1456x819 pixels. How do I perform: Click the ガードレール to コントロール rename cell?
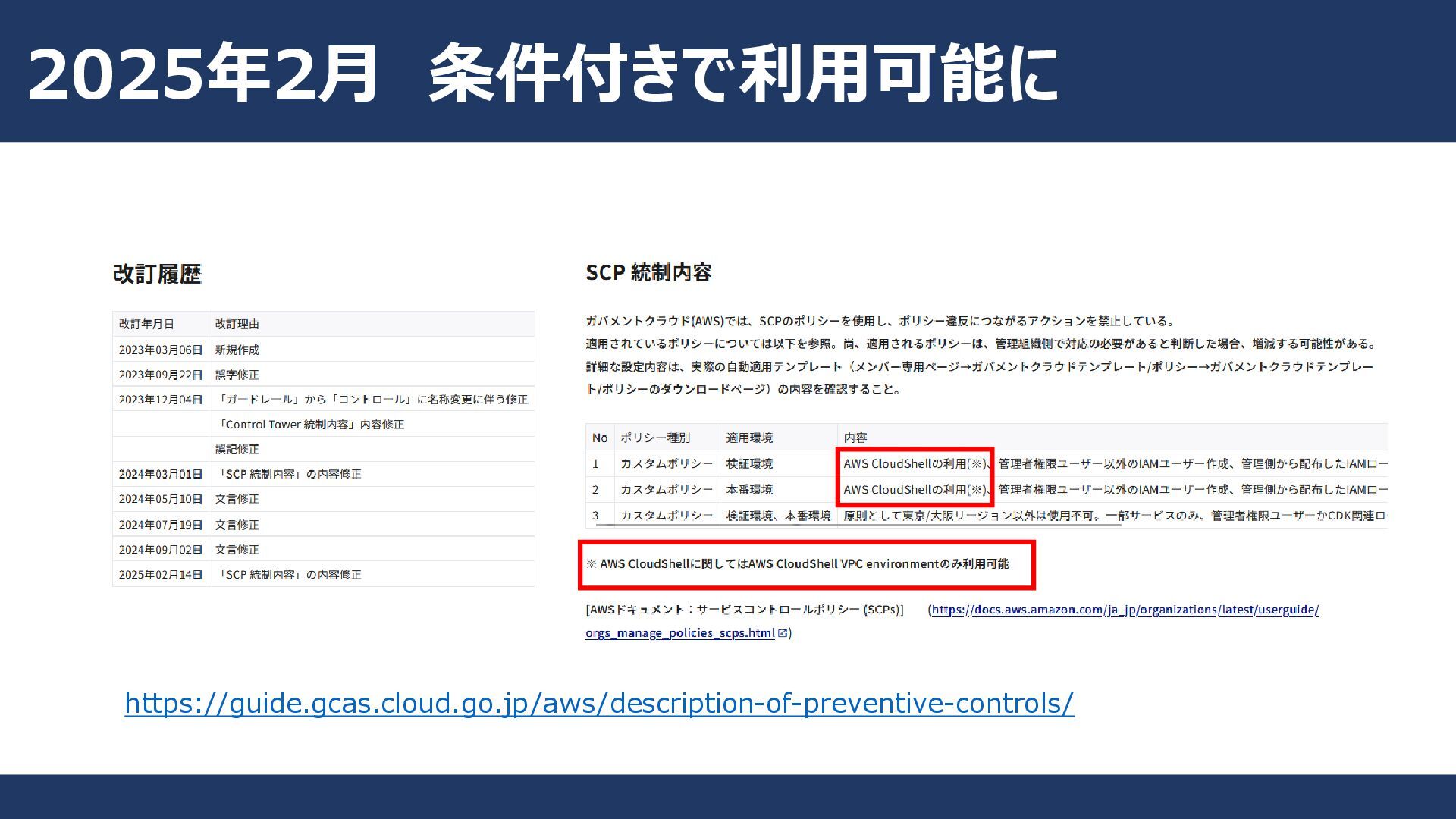click(x=372, y=399)
